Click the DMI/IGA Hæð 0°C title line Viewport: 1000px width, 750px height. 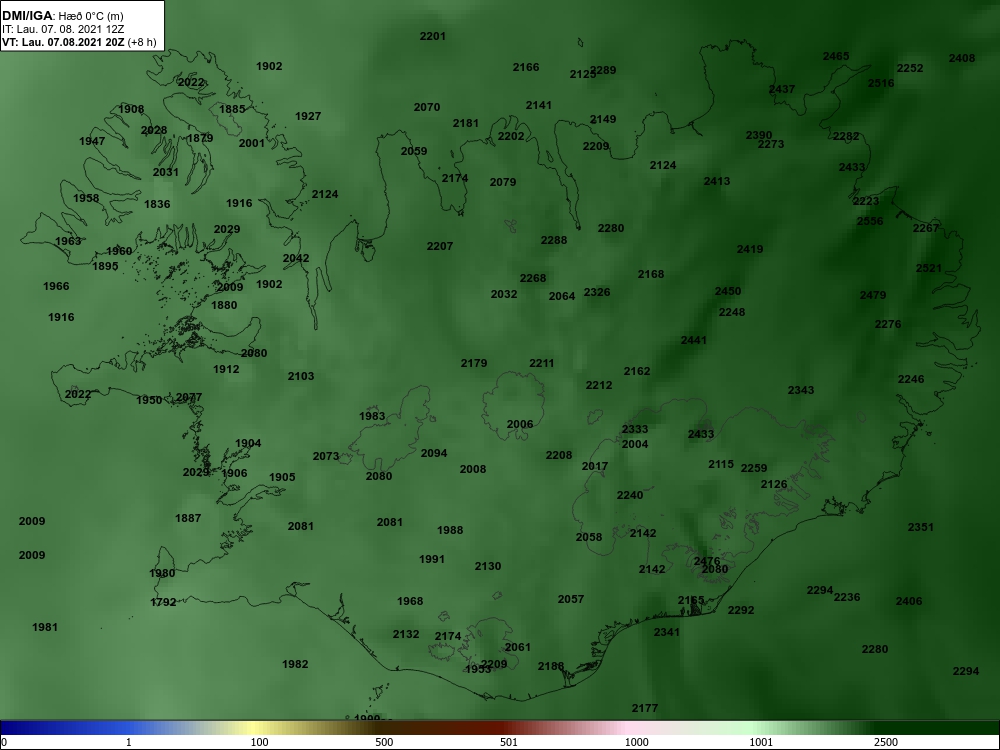[63, 16]
